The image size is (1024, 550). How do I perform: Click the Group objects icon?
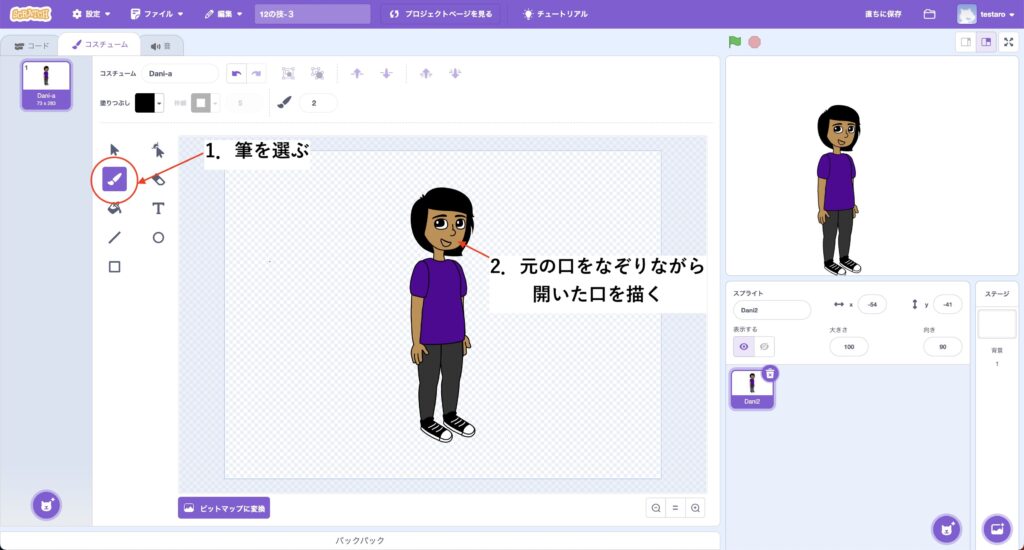(288, 73)
